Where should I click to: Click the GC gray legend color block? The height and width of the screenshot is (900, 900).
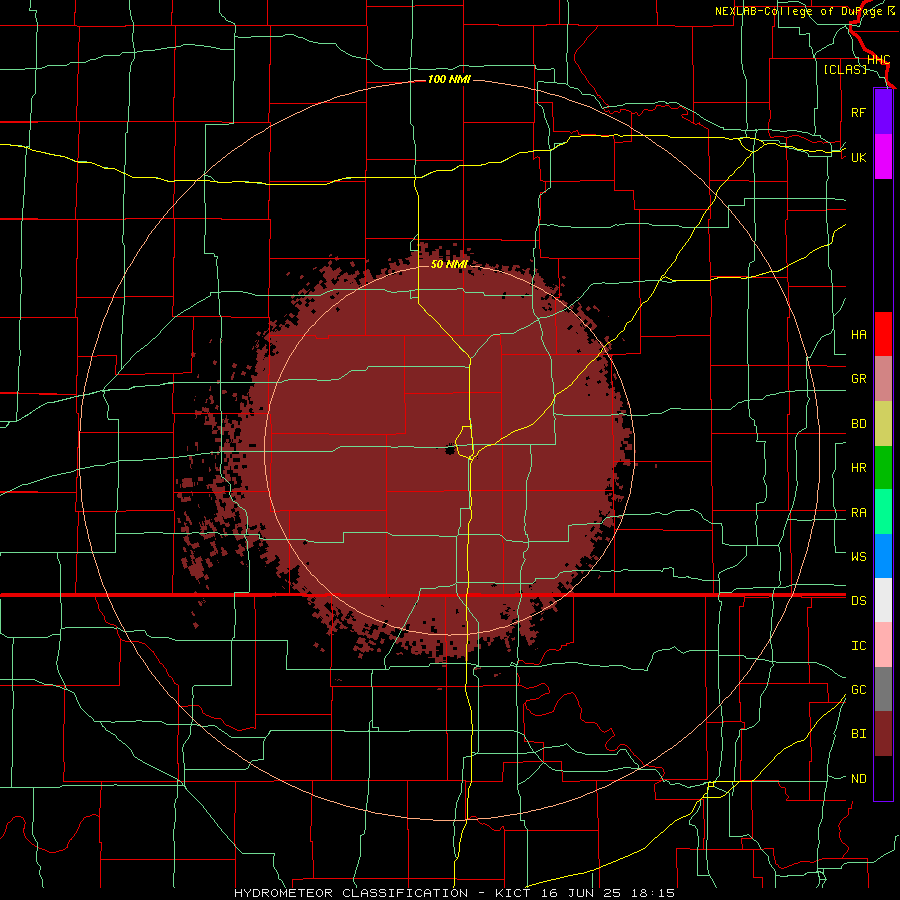[x=883, y=689]
